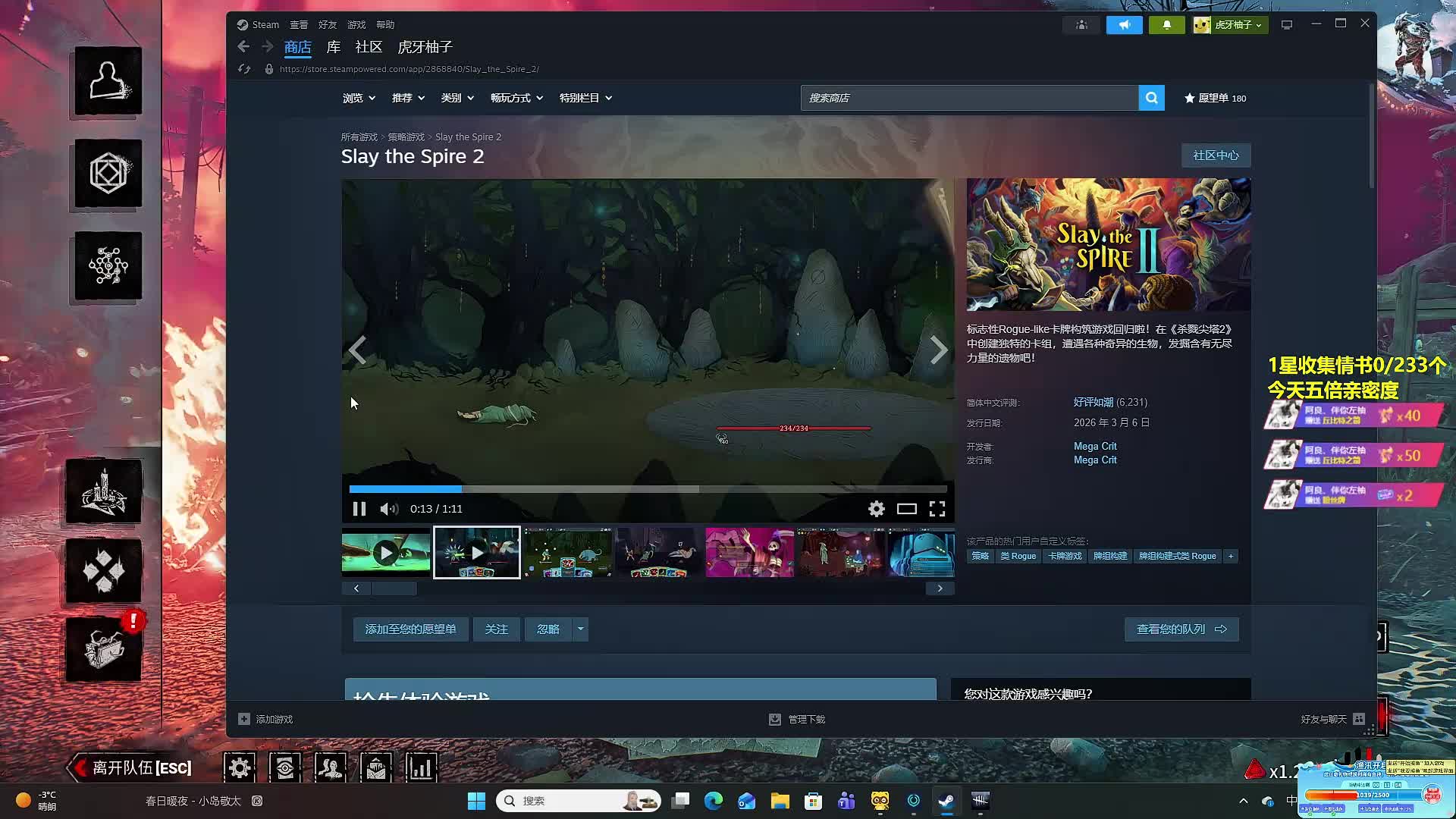Reload page using refresh icon
The height and width of the screenshot is (819, 1456).
pyautogui.click(x=244, y=69)
